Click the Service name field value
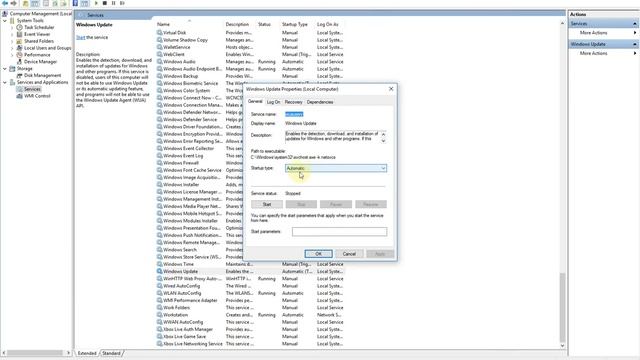This screenshot has height=360, width=640. coord(294,114)
